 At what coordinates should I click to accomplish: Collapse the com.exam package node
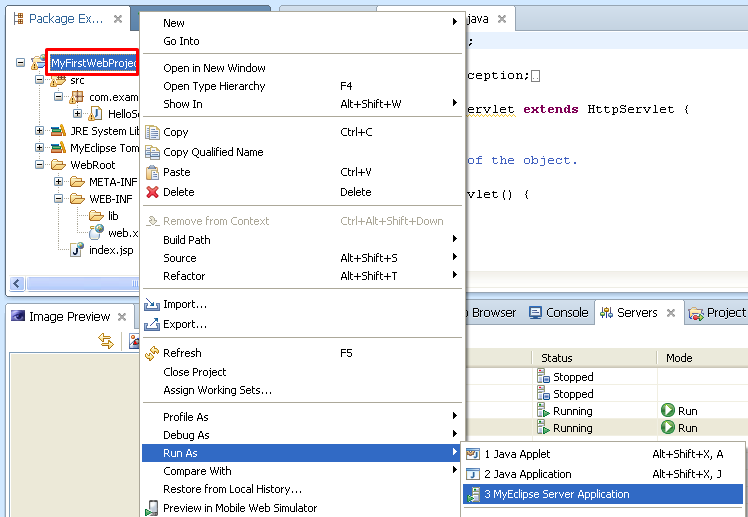point(58,97)
